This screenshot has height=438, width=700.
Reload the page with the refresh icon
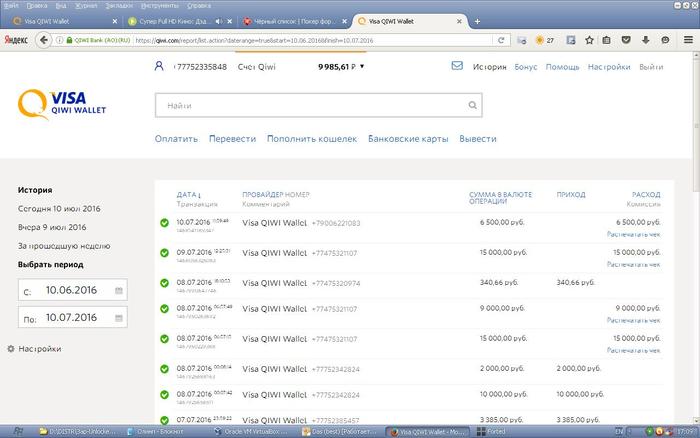(x=501, y=40)
